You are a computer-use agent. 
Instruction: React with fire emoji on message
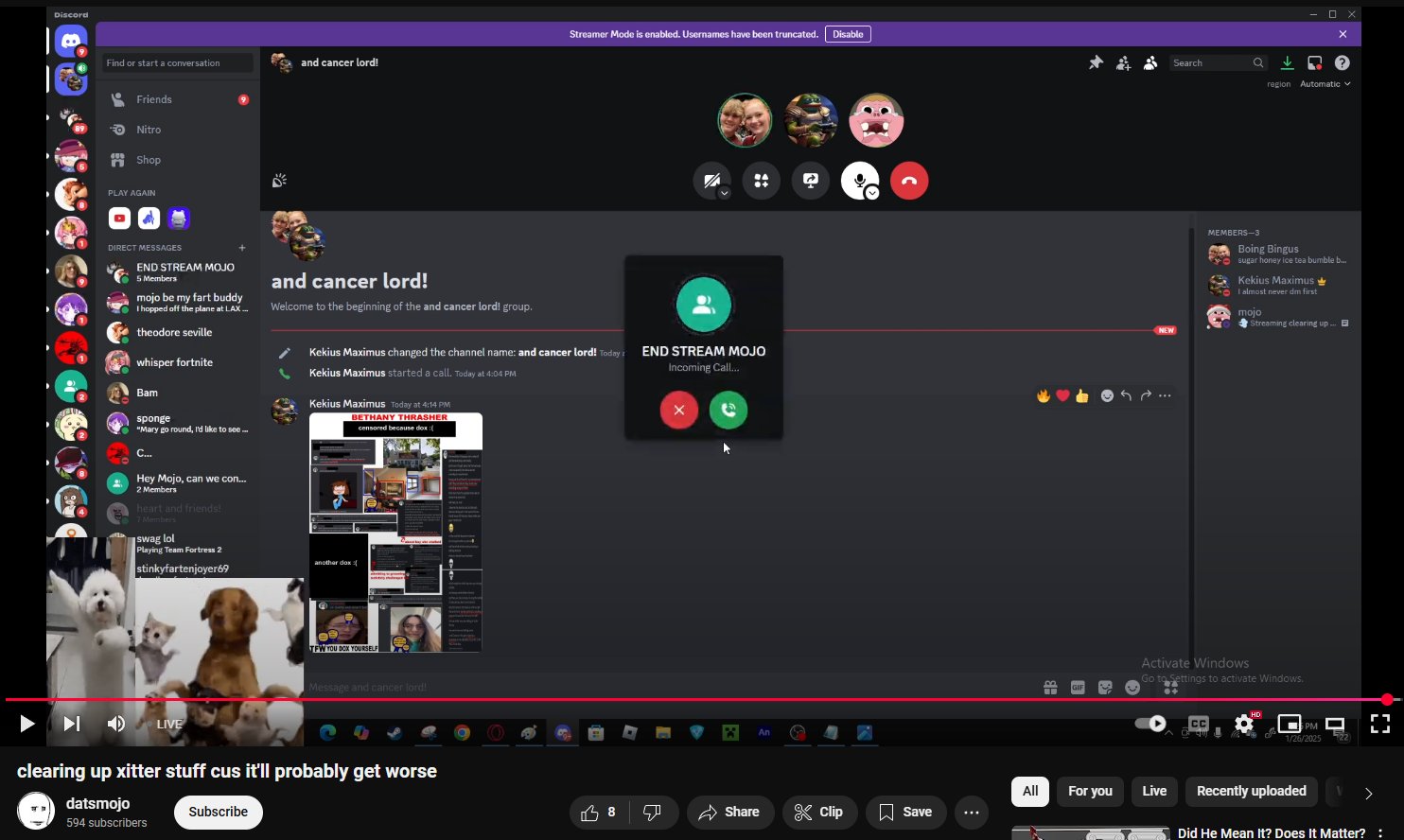click(1044, 395)
